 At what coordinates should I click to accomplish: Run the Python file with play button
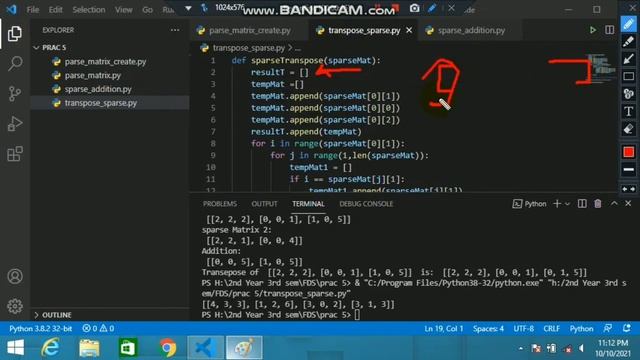[593, 30]
